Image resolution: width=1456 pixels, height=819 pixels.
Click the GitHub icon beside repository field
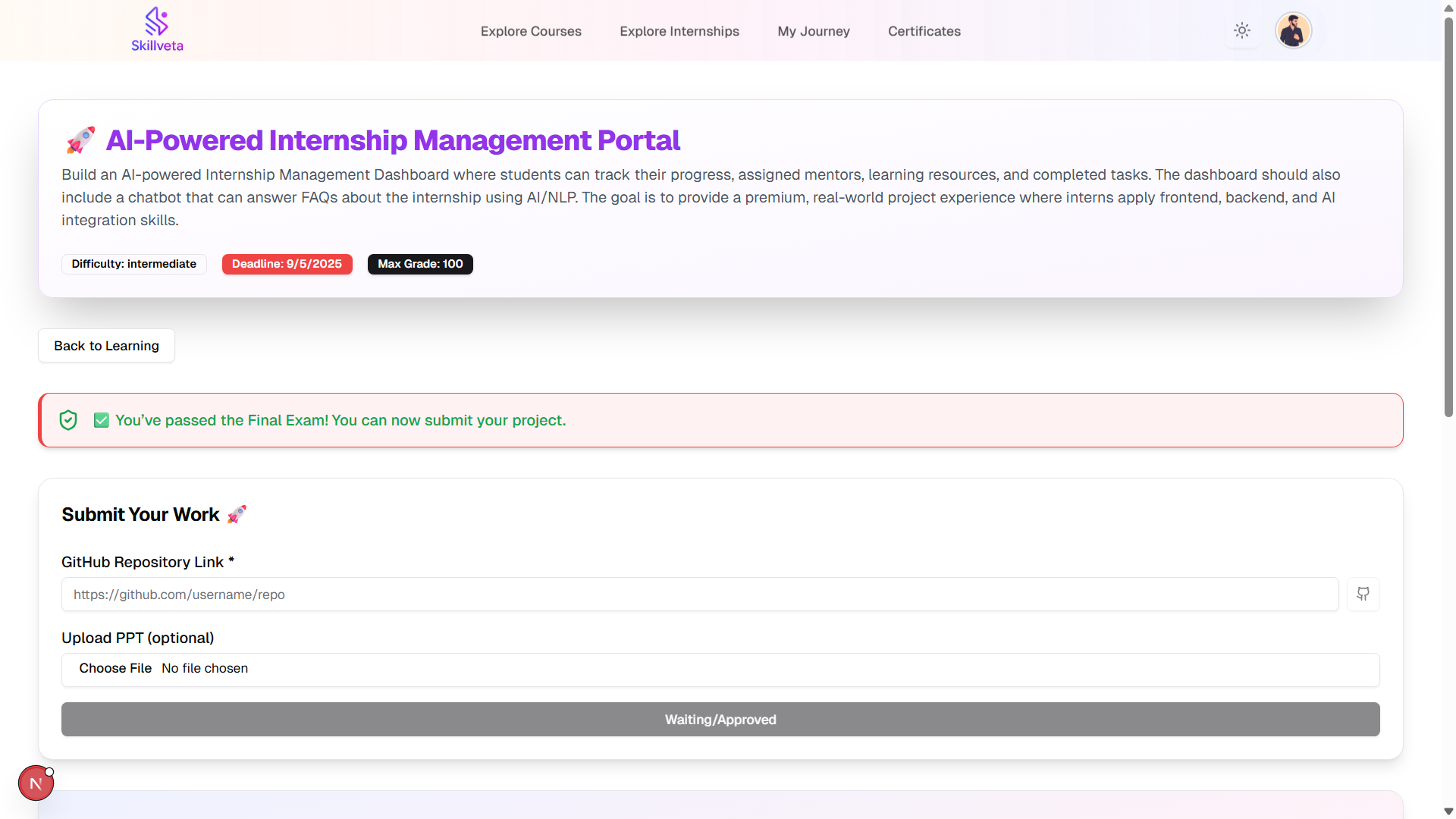point(1363,595)
